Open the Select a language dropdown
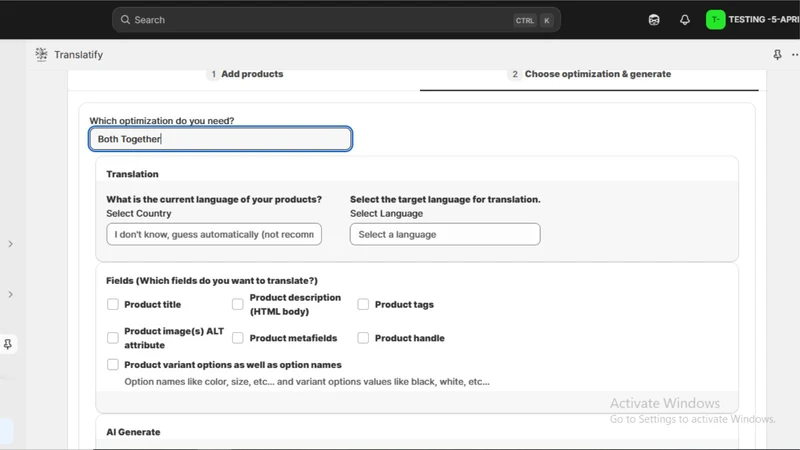 [445, 234]
